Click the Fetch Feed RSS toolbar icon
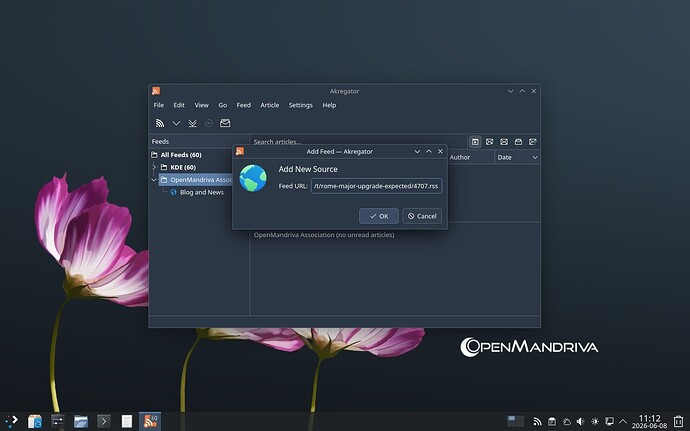Image resolution: width=690 pixels, height=431 pixels. click(x=160, y=123)
